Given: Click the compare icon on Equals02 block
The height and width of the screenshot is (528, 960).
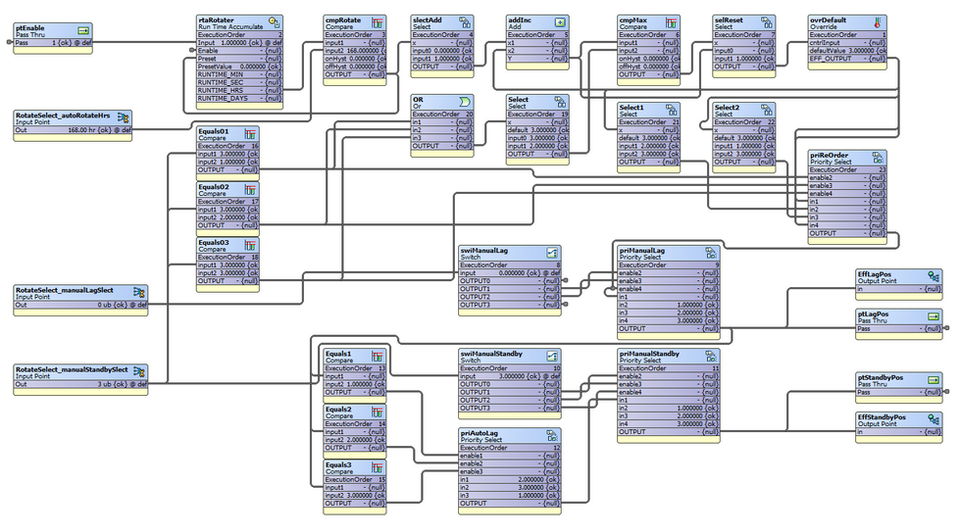Looking at the screenshot, I should tap(250, 189).
